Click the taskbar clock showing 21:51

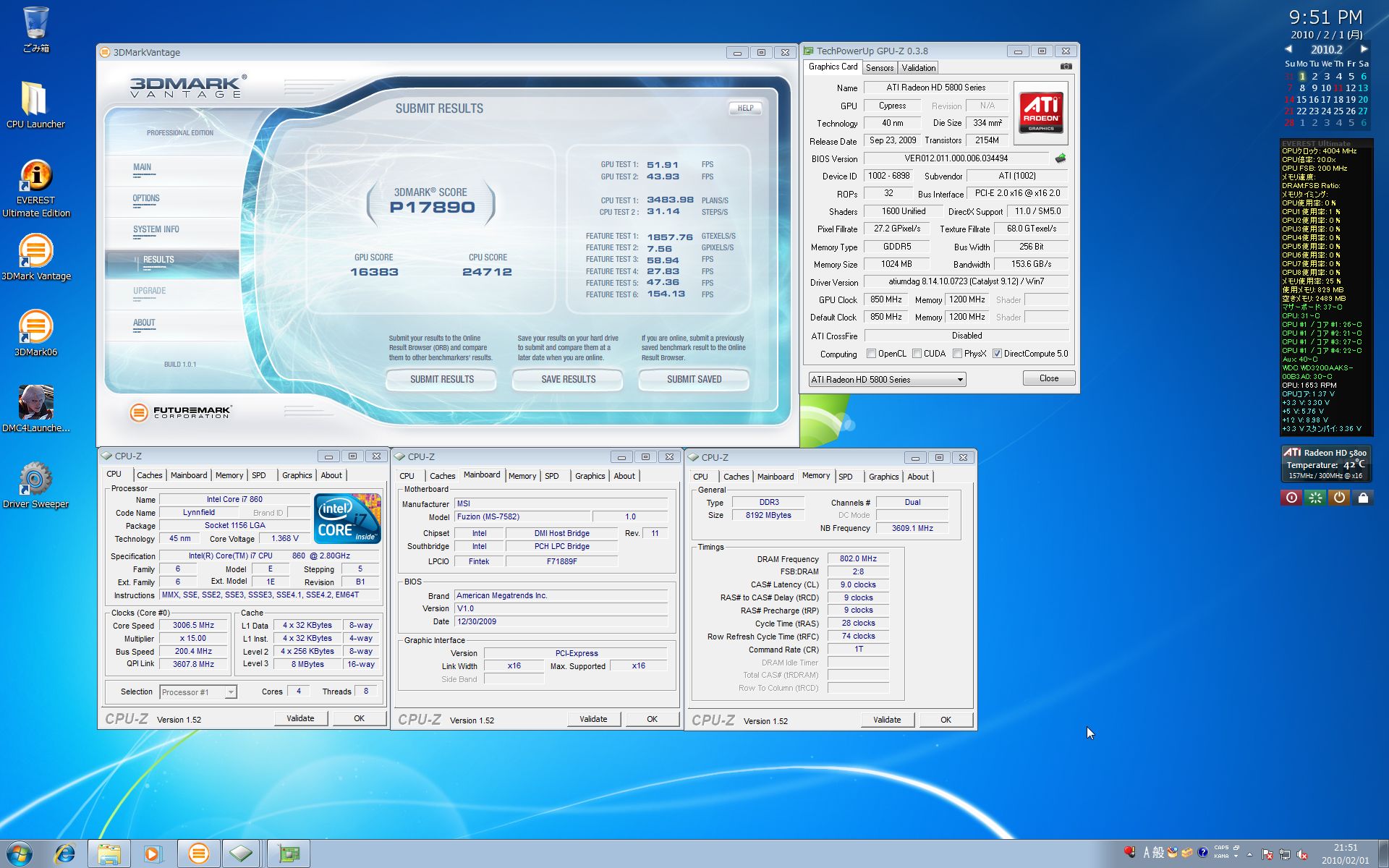[1345, 854]
